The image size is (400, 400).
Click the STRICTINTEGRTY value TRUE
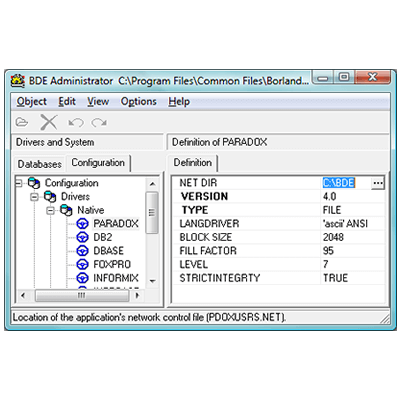click(x=335, y=278)
